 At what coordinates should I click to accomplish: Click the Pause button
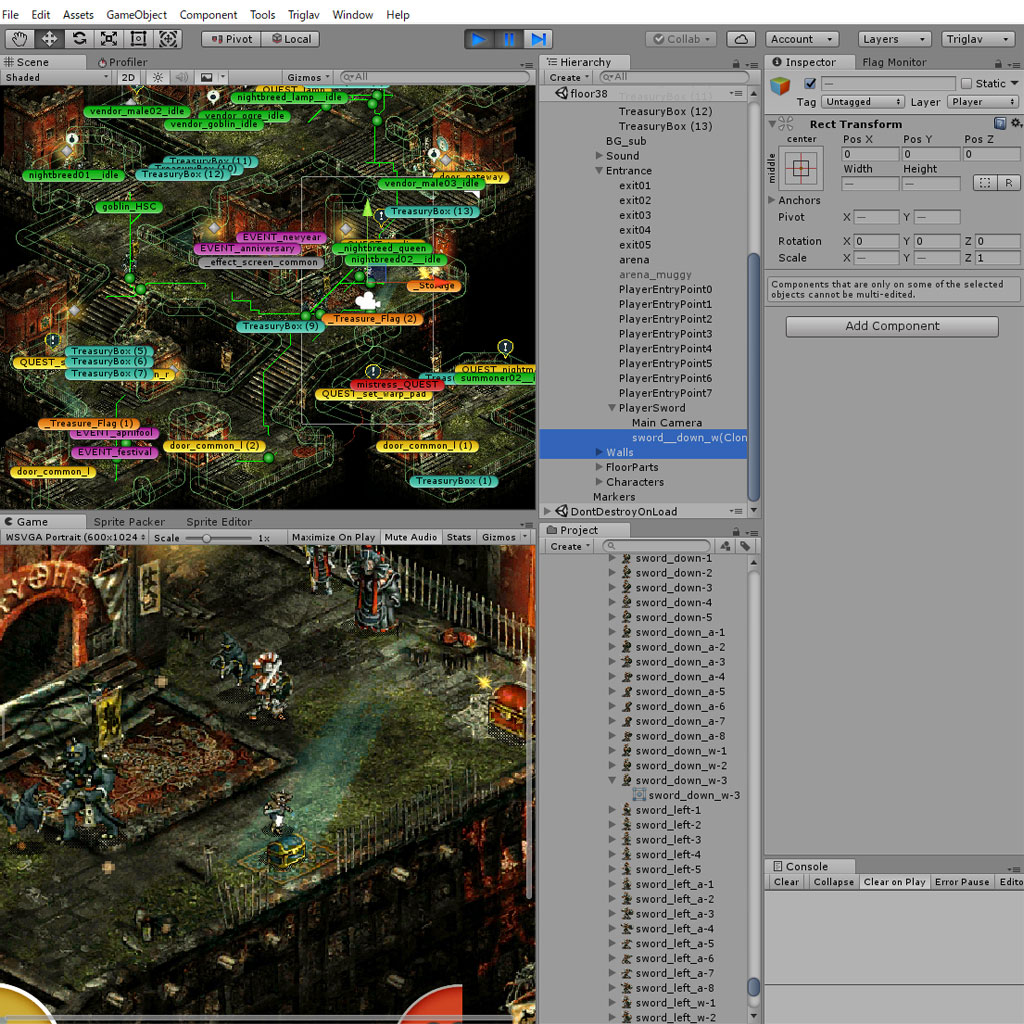click(x=509, y=39)
